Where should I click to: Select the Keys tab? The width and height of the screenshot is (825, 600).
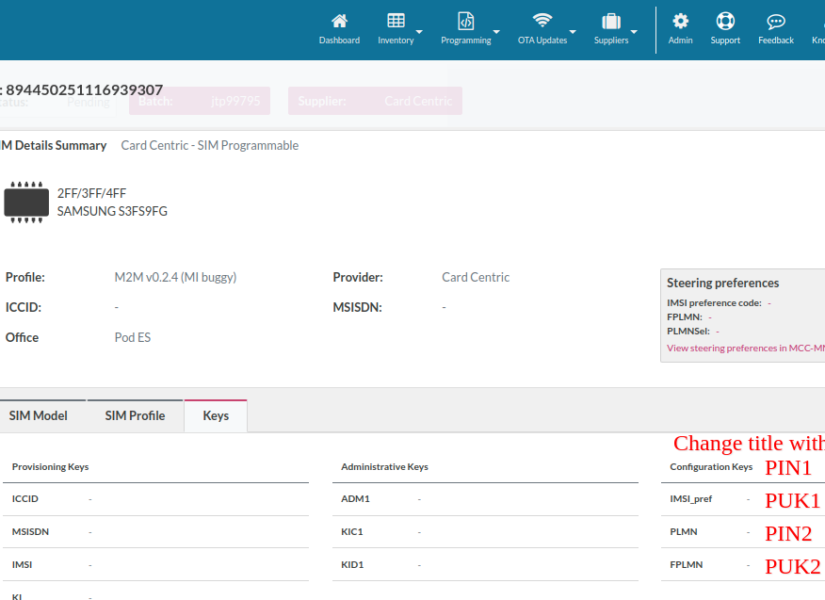click(216, 416)
